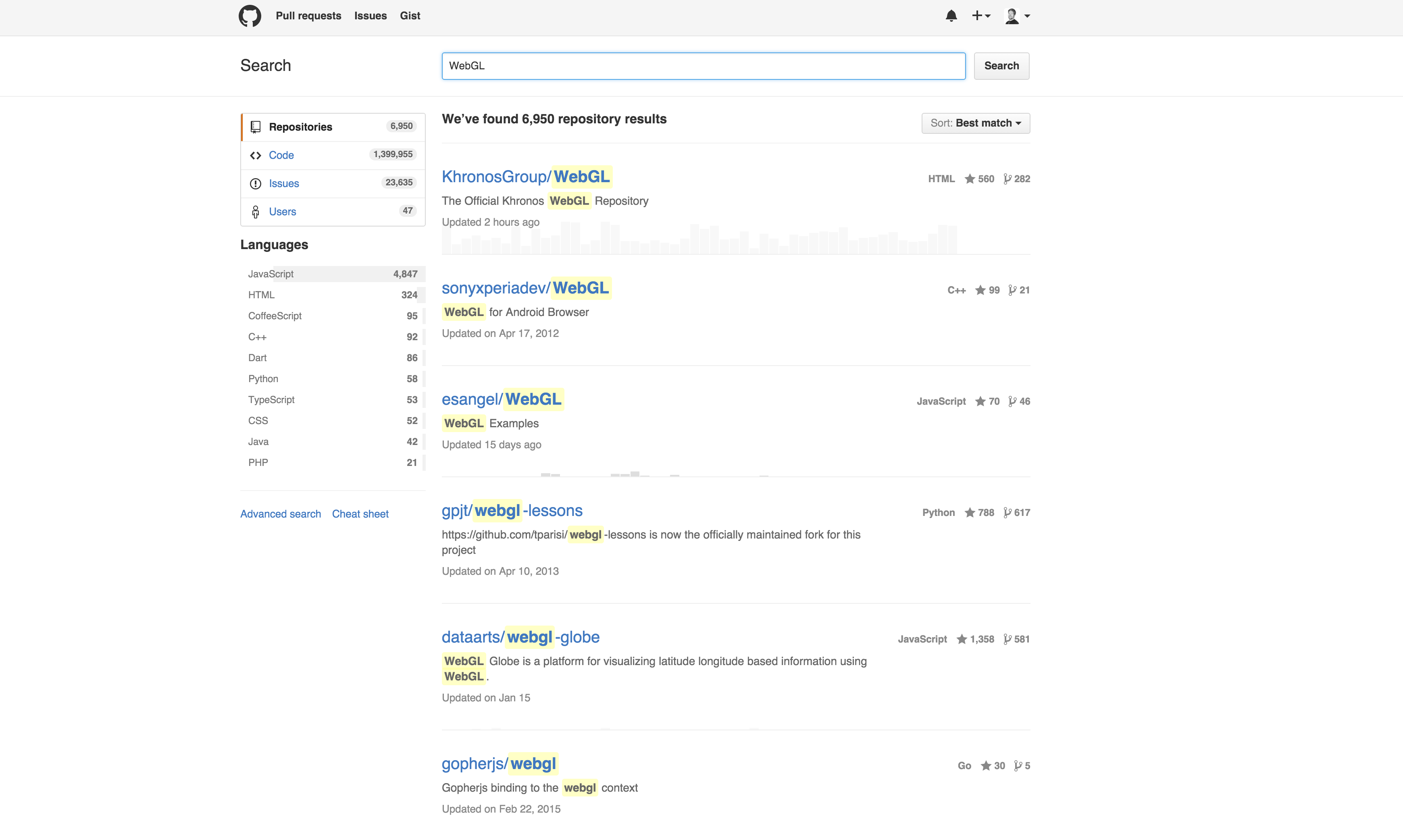This screenshot has width=1403, height=840.
Task: Filter results by CoffeeScript language
Action: point(275,316)
